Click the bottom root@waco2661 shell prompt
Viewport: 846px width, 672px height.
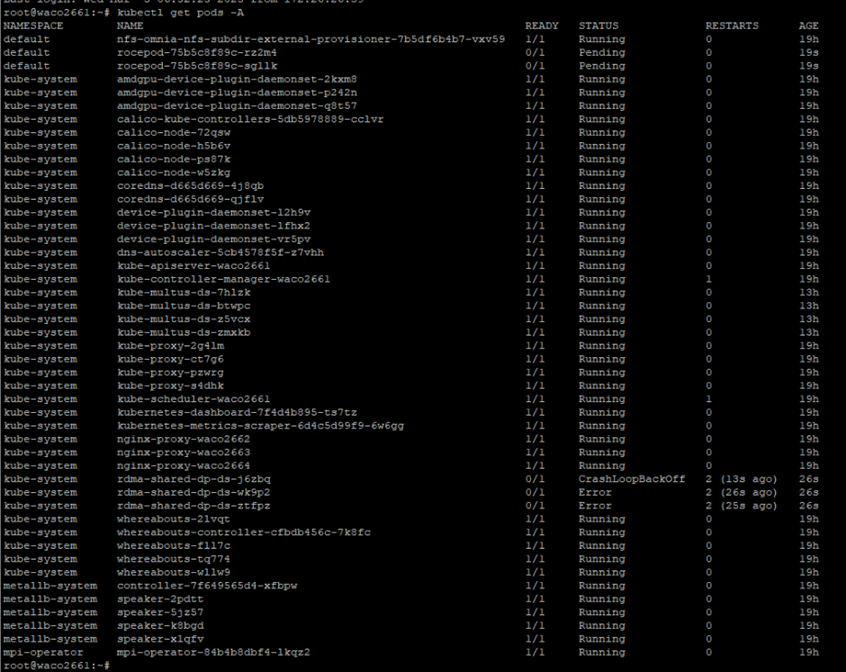click(x=57, y=666)
